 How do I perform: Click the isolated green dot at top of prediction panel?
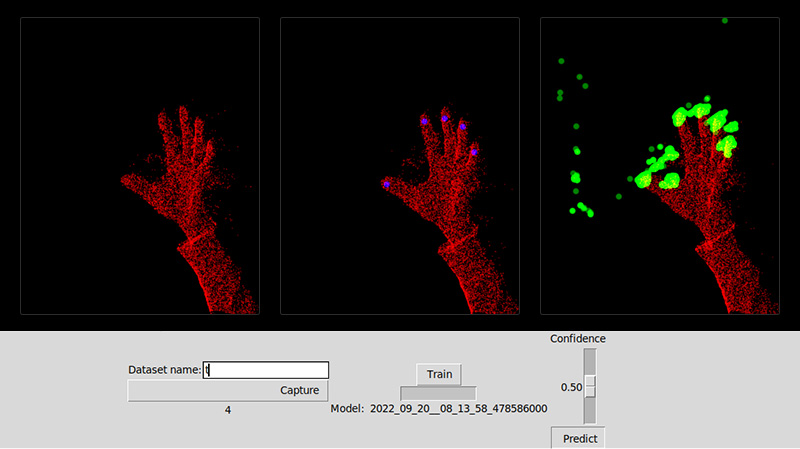click(724, 20)
